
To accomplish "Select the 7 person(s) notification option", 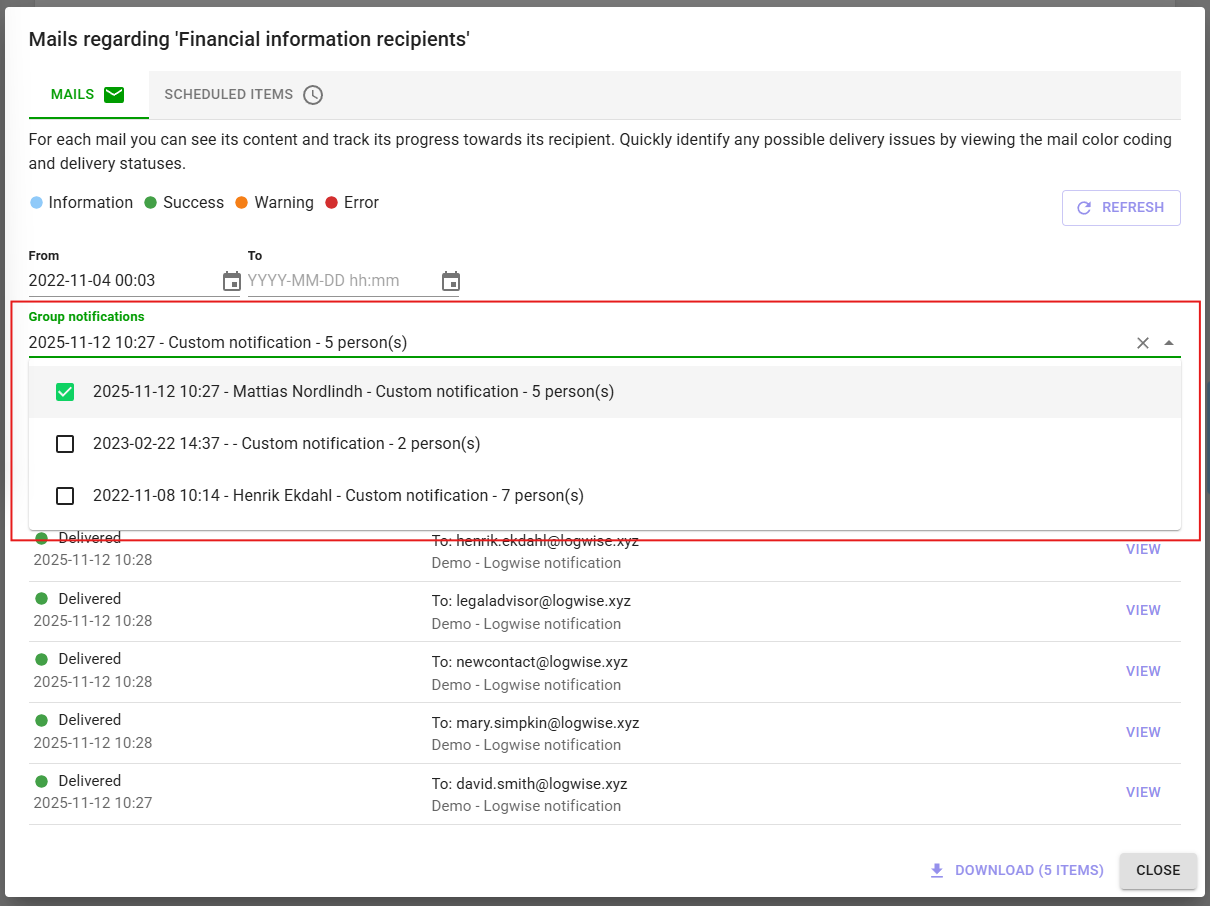I will 338,496.
